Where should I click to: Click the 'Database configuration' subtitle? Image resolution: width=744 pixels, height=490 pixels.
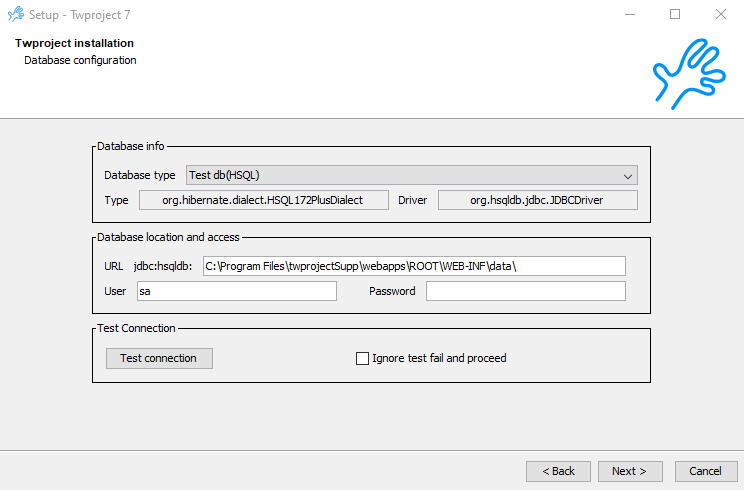(x=80, y=60)
